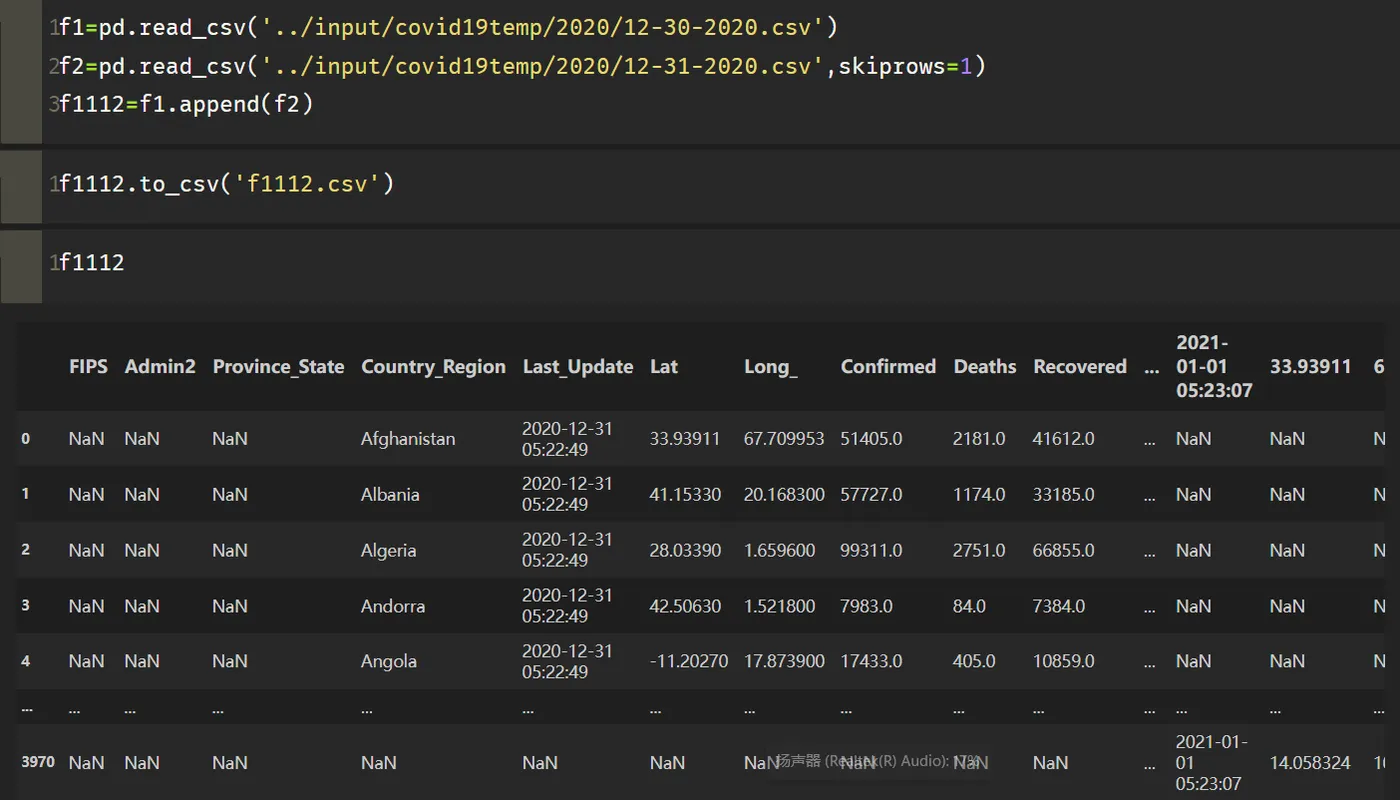Click Long_ value 1.659600

point(779,551)
